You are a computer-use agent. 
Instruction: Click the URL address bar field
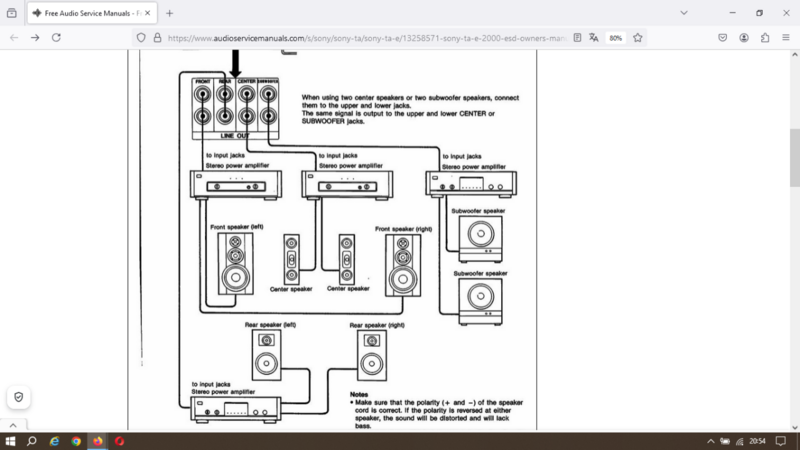point(360,37)
